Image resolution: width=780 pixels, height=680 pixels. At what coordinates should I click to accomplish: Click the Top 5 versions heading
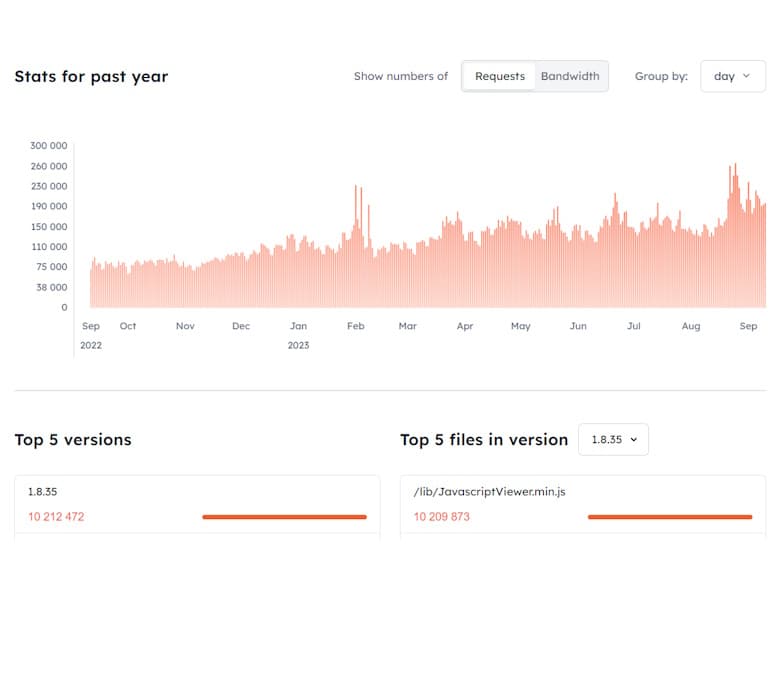click(x=73, y=439)
